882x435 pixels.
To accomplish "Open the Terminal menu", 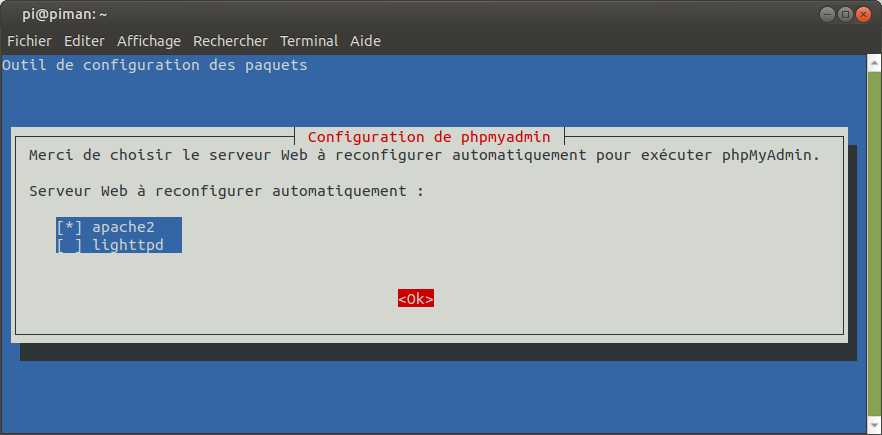I will coord(309,41).
